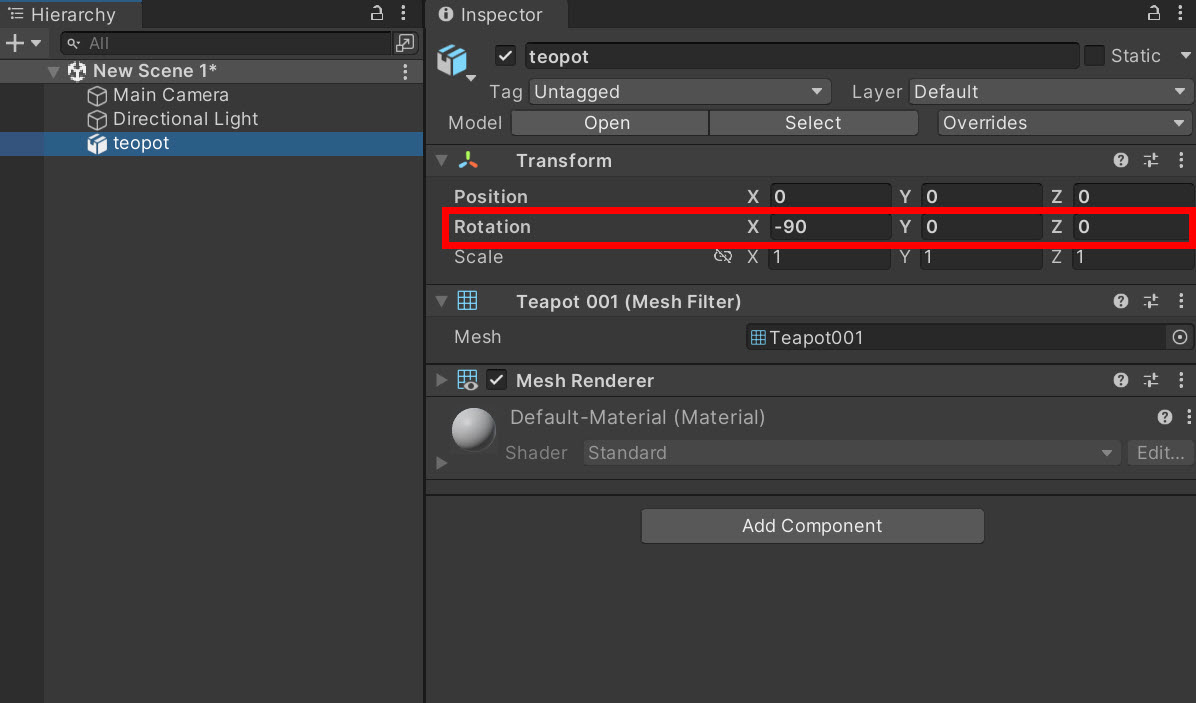Click the Add Component button
This screenshot has width=1196, height=703.
812,526
